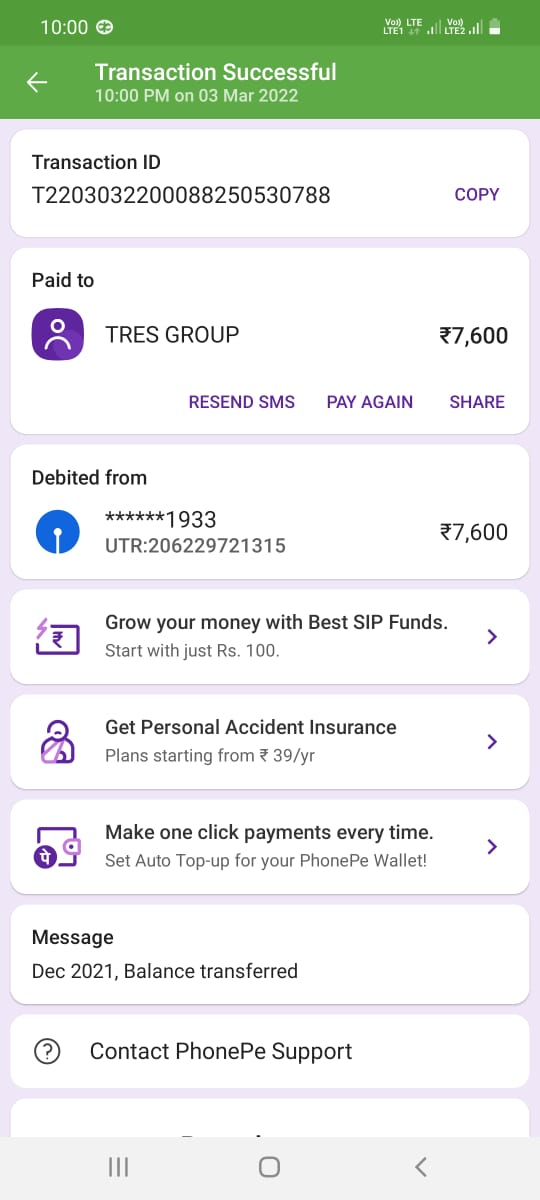Open one click payments chevron arrow
Viewport: 540px width, 1200px height.
tap(492, 847)
